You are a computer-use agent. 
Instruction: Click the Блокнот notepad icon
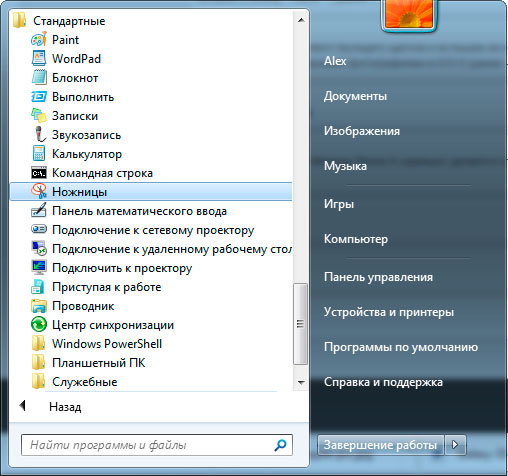point(39,78)
